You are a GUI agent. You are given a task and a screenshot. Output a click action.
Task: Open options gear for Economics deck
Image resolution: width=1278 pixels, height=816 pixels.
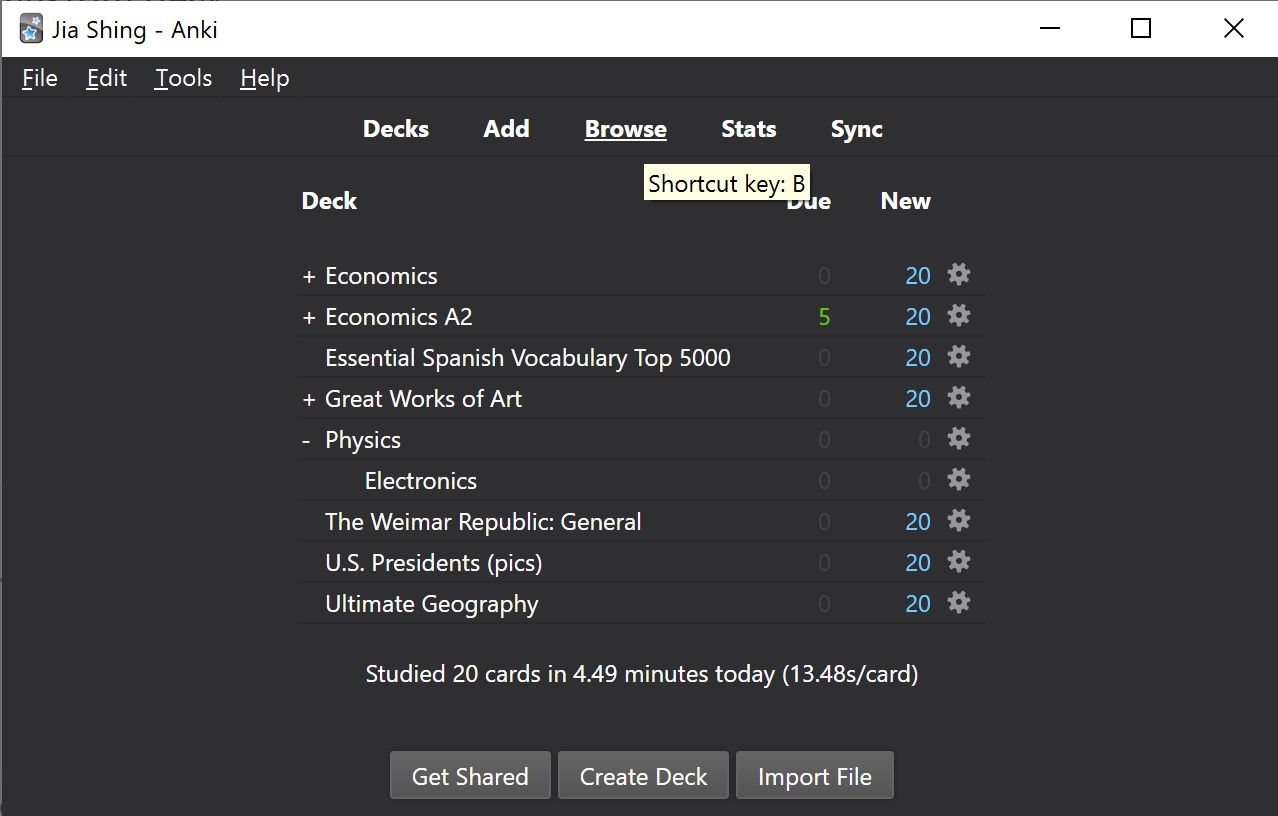(959, 275)
